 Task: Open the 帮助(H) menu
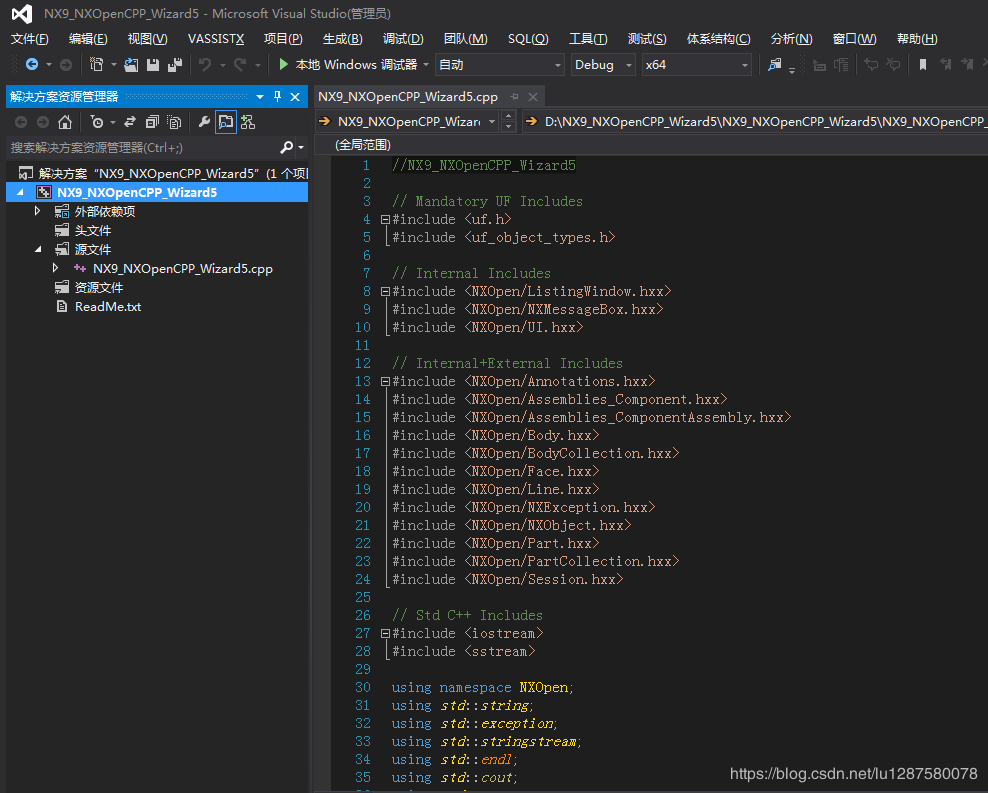pyautogui.click(x=917, y=39)
